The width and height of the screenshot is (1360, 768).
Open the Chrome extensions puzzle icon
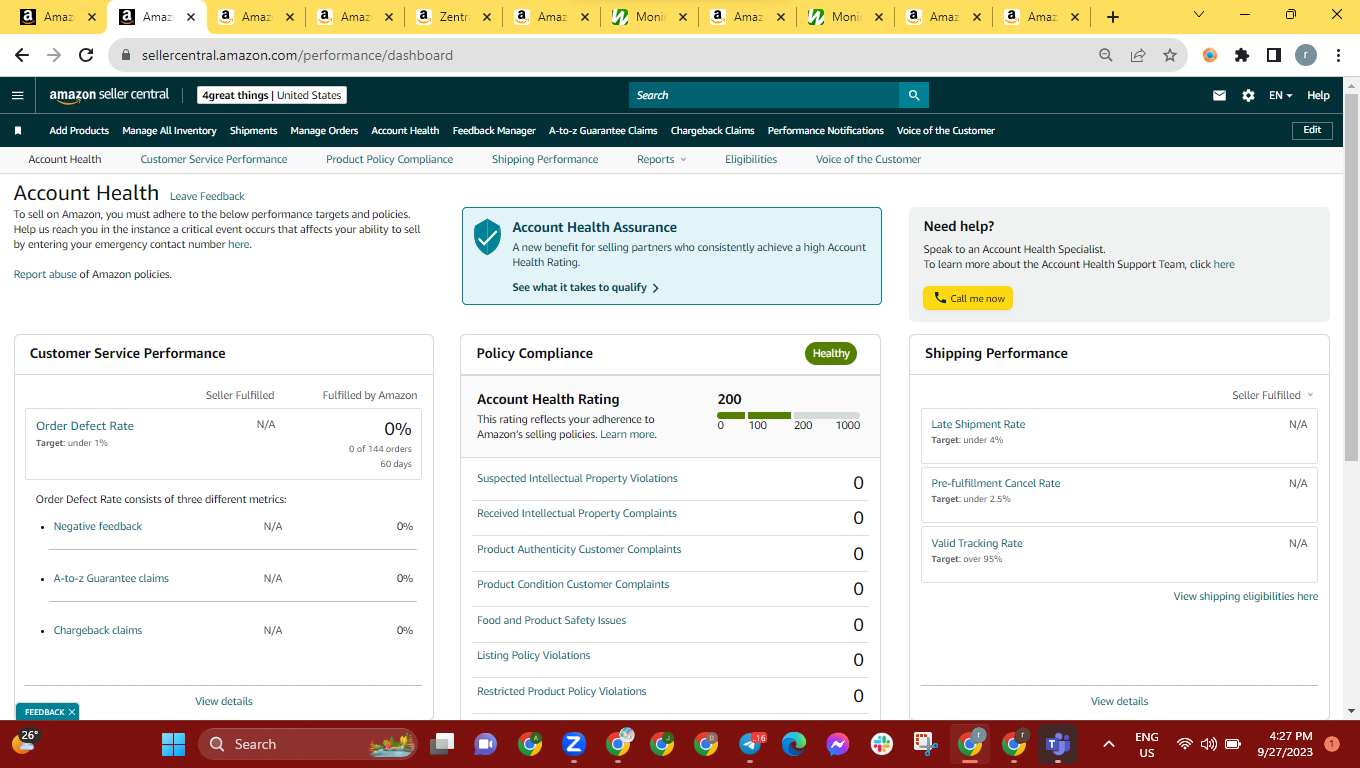1242,55
